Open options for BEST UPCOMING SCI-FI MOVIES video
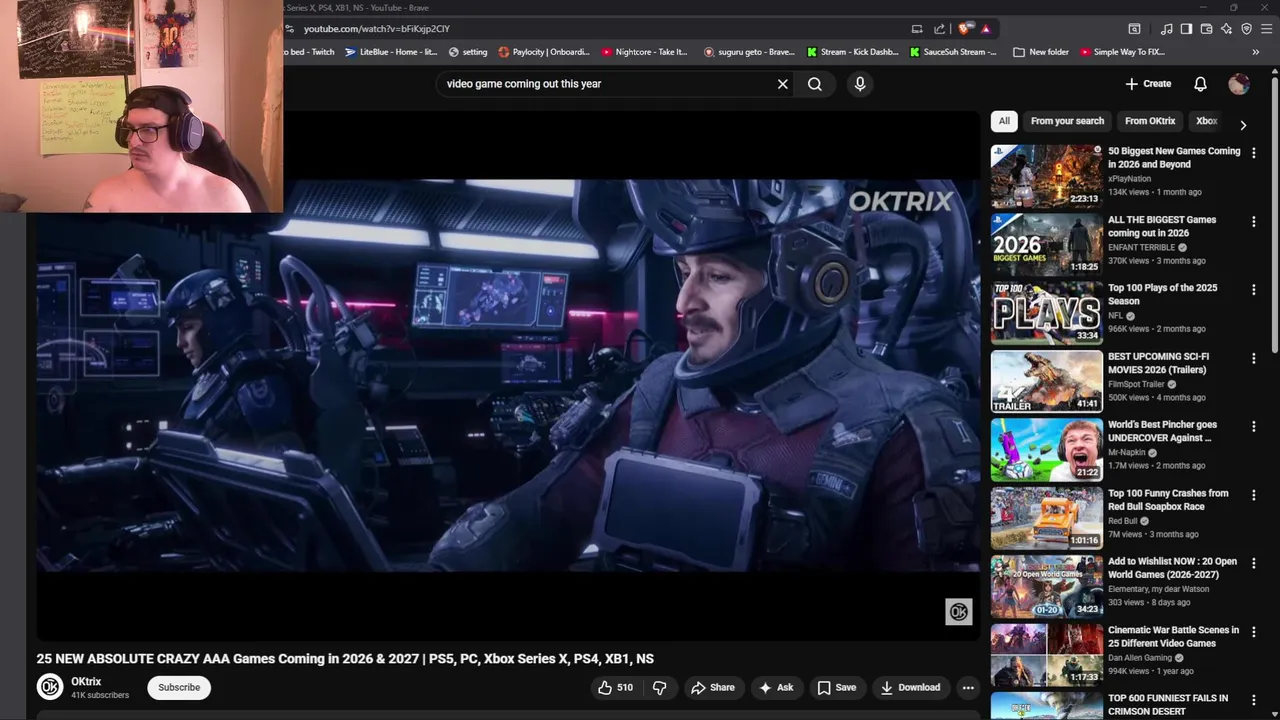This screenshot has height=720, width=1280. tap(1253, 358)
